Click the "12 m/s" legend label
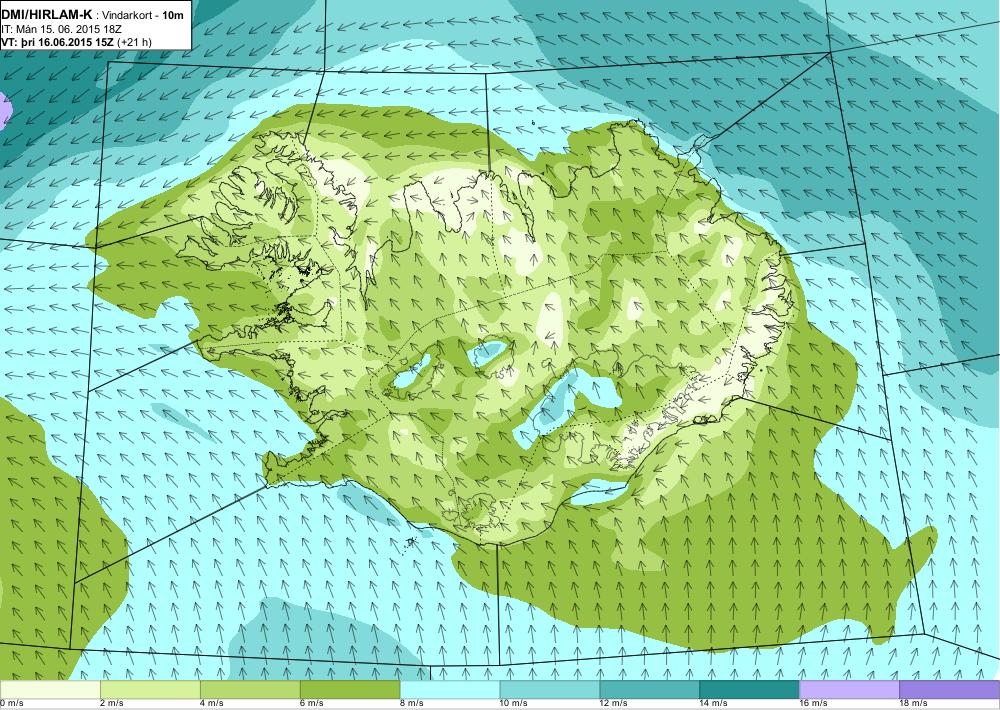1000x710 pixels. 614,704
